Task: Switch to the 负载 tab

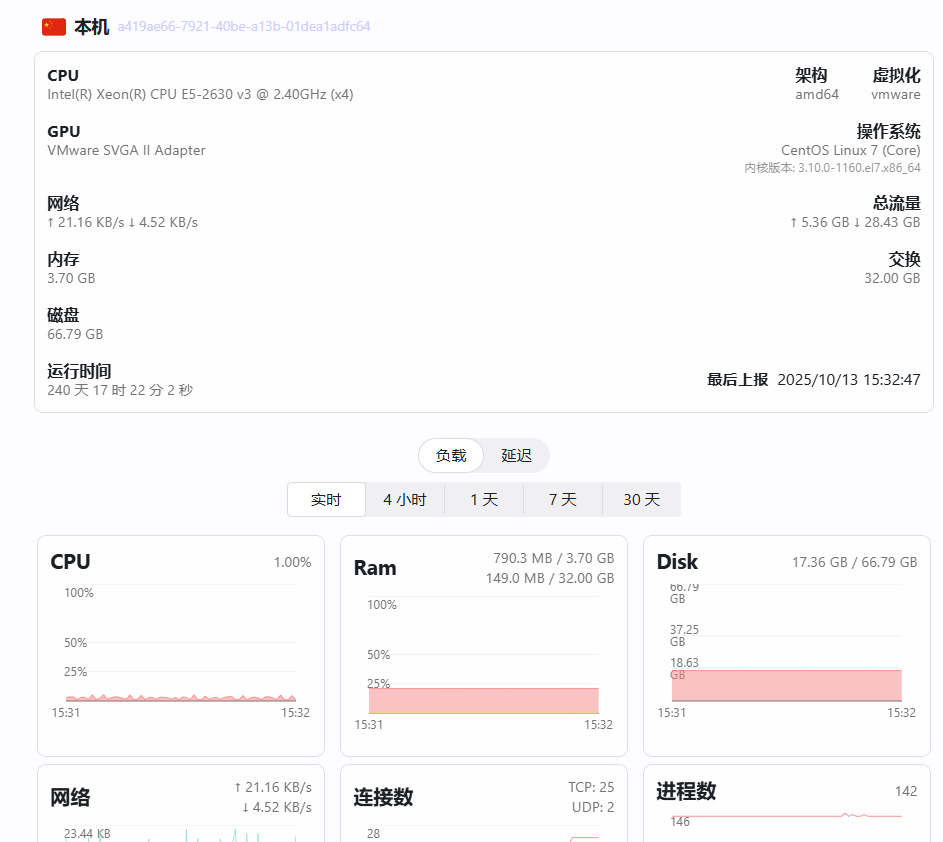Action: pos(451,456)
